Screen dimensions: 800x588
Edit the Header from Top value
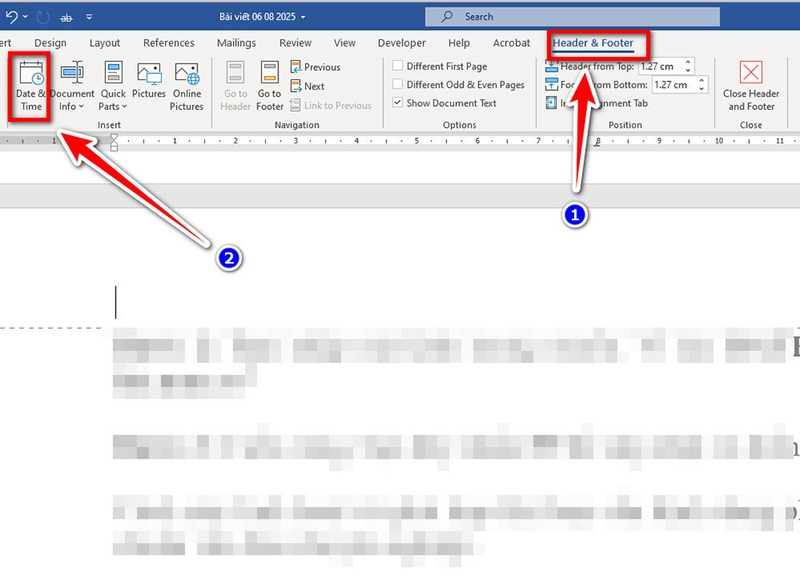point(661,66)
